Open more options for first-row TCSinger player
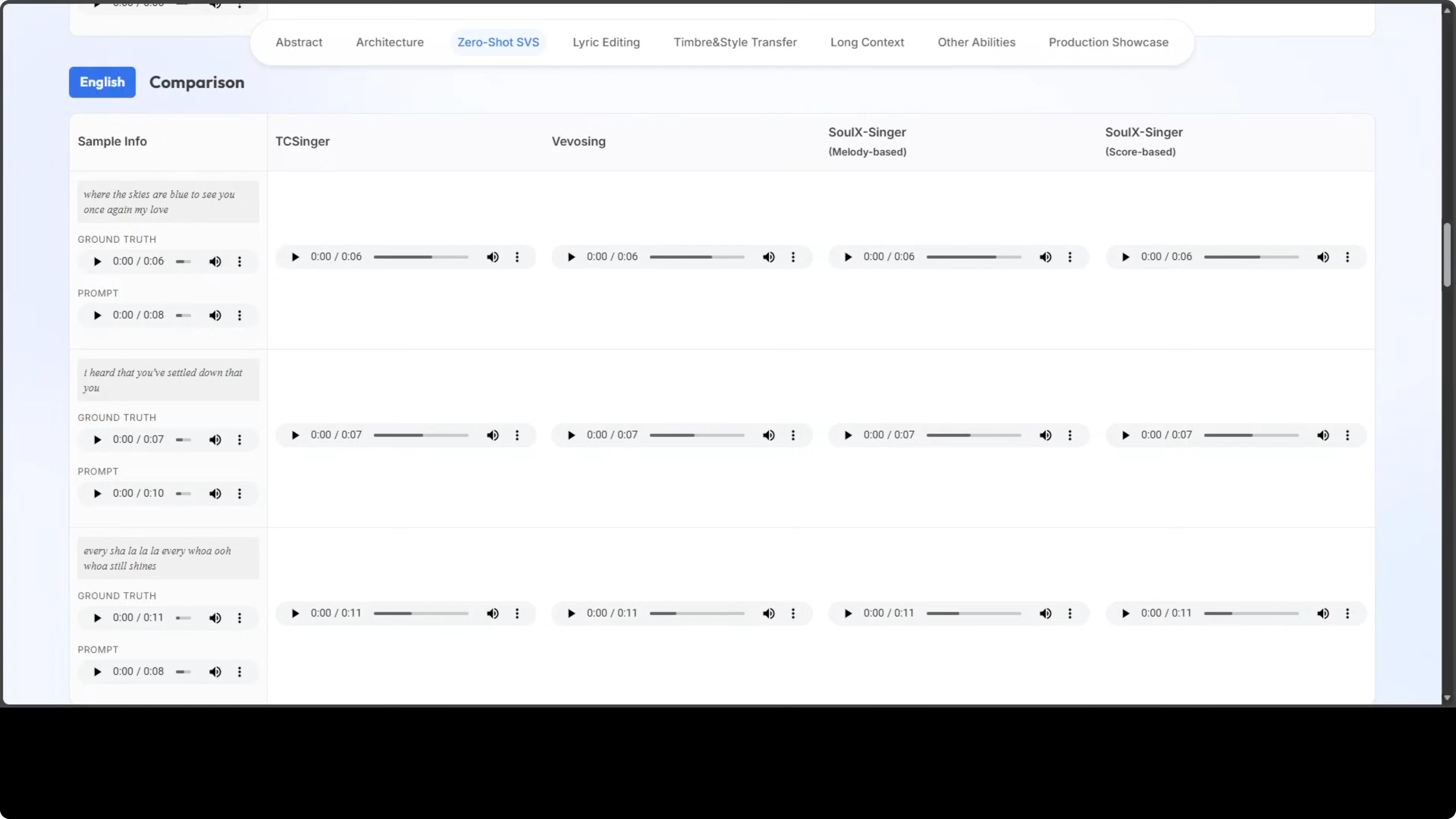Viewport: 1456px width, 819px height. click(517, 257)
